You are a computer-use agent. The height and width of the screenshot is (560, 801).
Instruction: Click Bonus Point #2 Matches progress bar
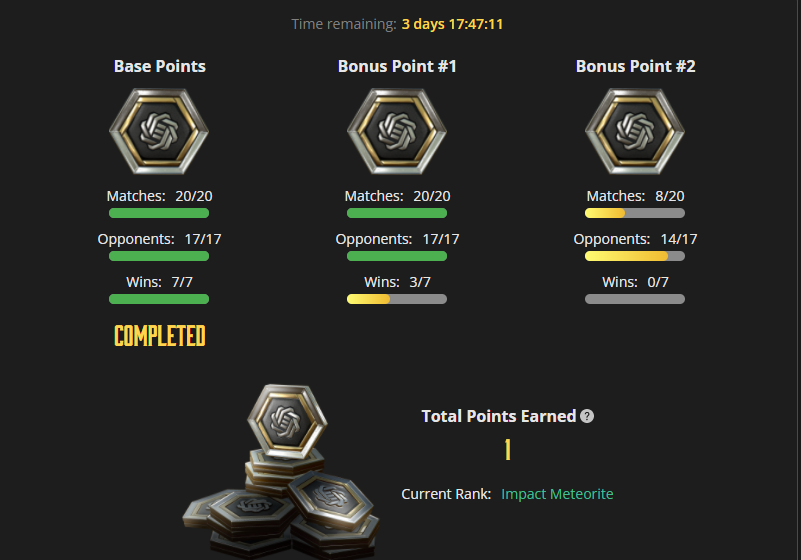pyautogui.click(x=635, y=213)
